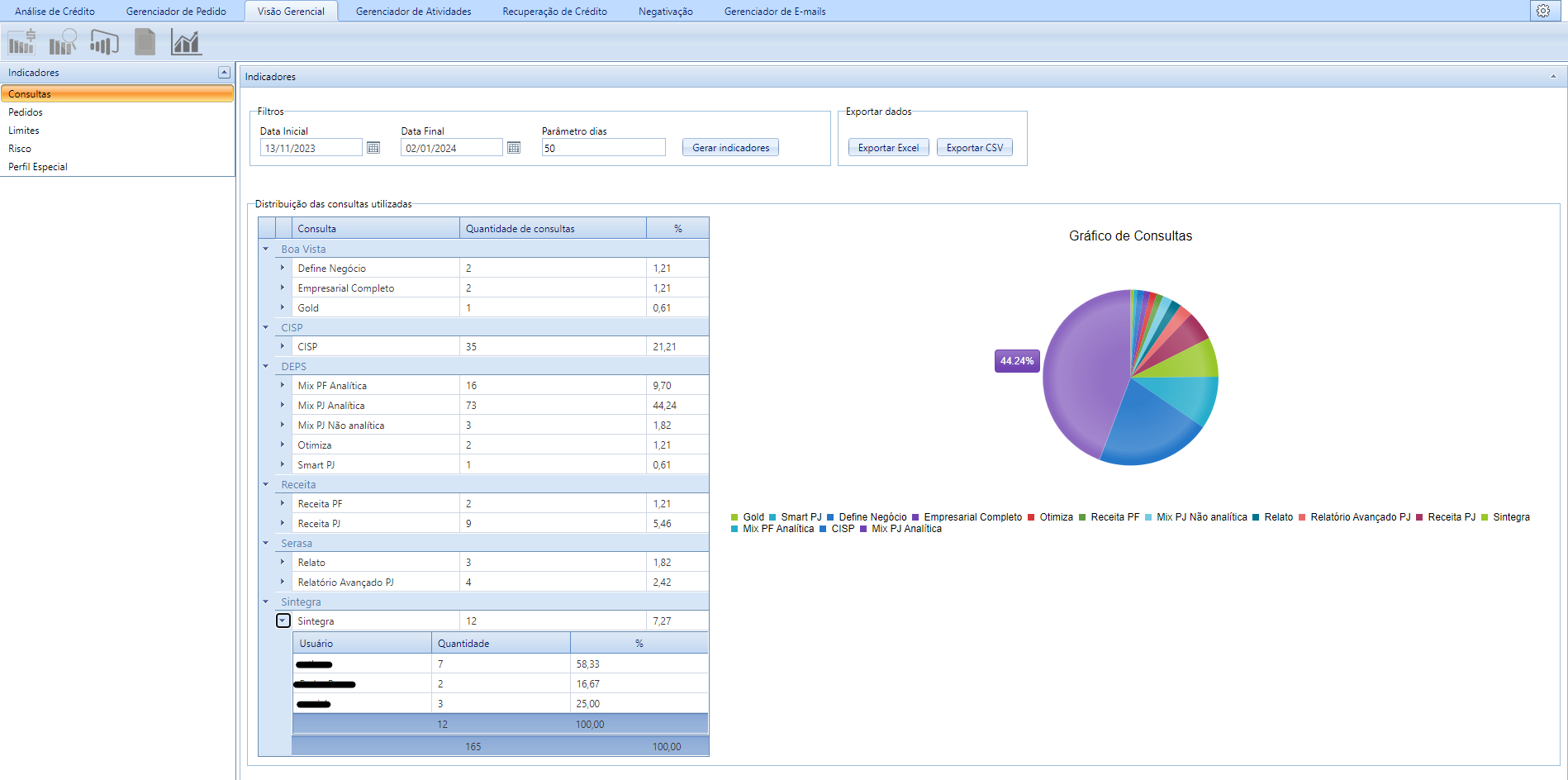The image size is (1568, 780).
Task: Click the 44.24% pie chart label
Action: 1017,361
